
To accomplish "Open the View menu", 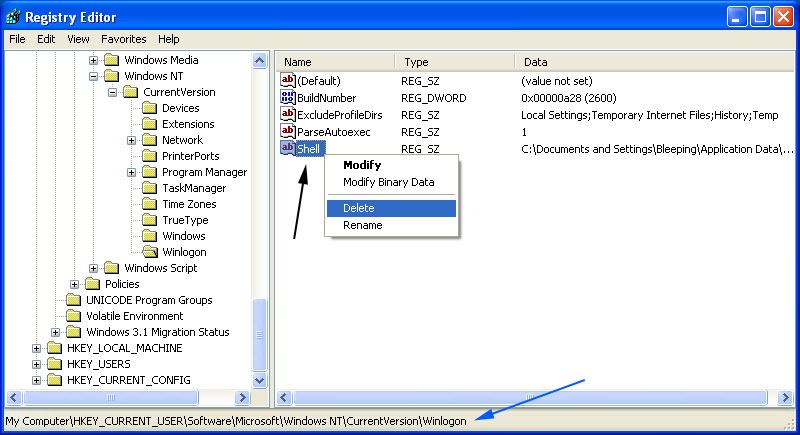I will 78,39.
